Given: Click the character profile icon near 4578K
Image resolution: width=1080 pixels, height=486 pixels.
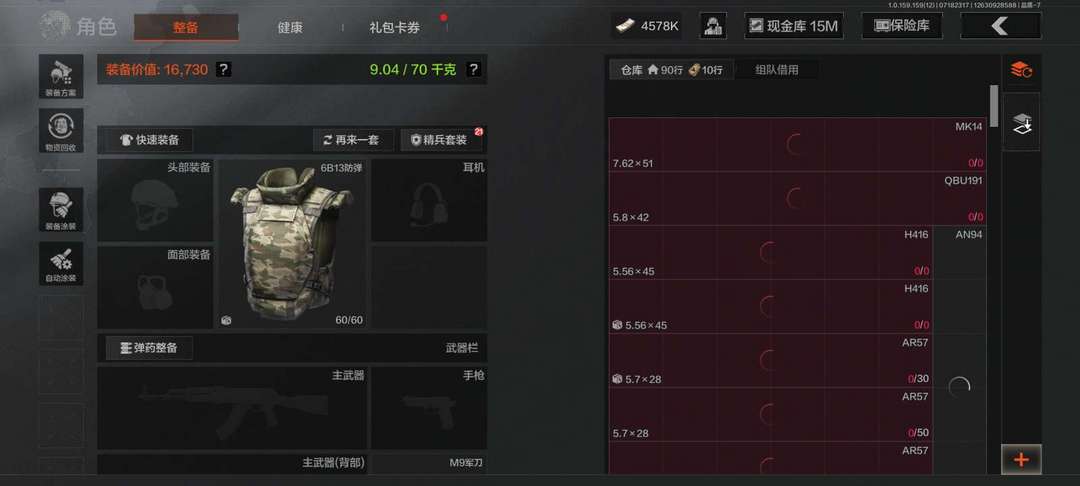Looking at the screenshot, I should (x=713, y=26).
